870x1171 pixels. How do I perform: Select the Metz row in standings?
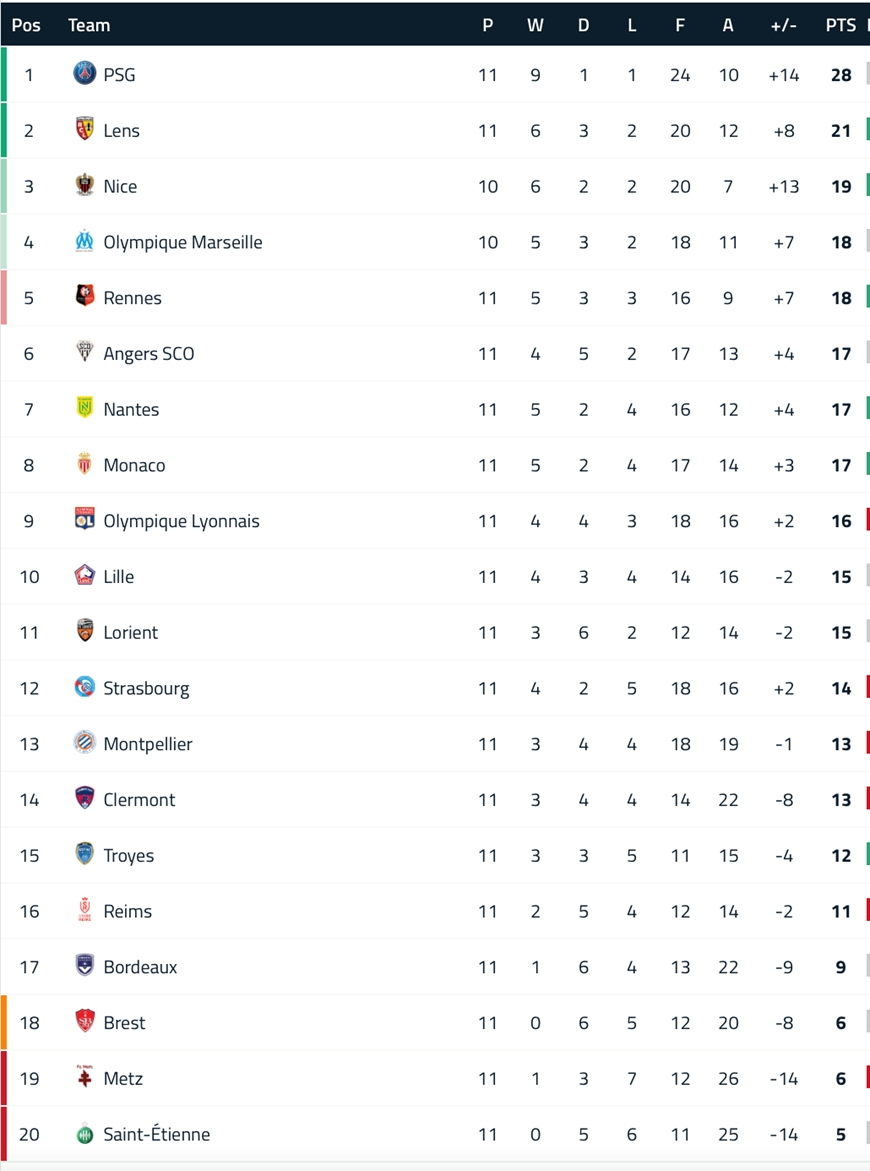pos(435,1078)
